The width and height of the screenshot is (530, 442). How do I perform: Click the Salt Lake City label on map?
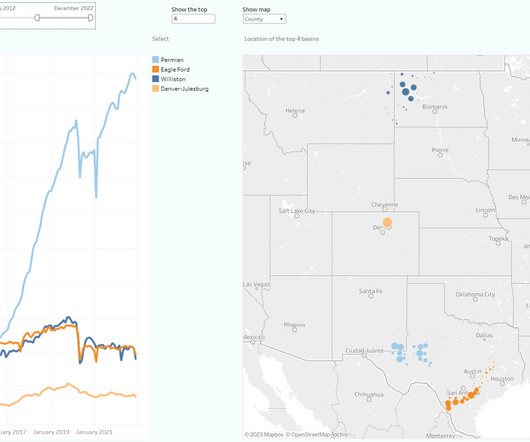click(x=297, y=211)
